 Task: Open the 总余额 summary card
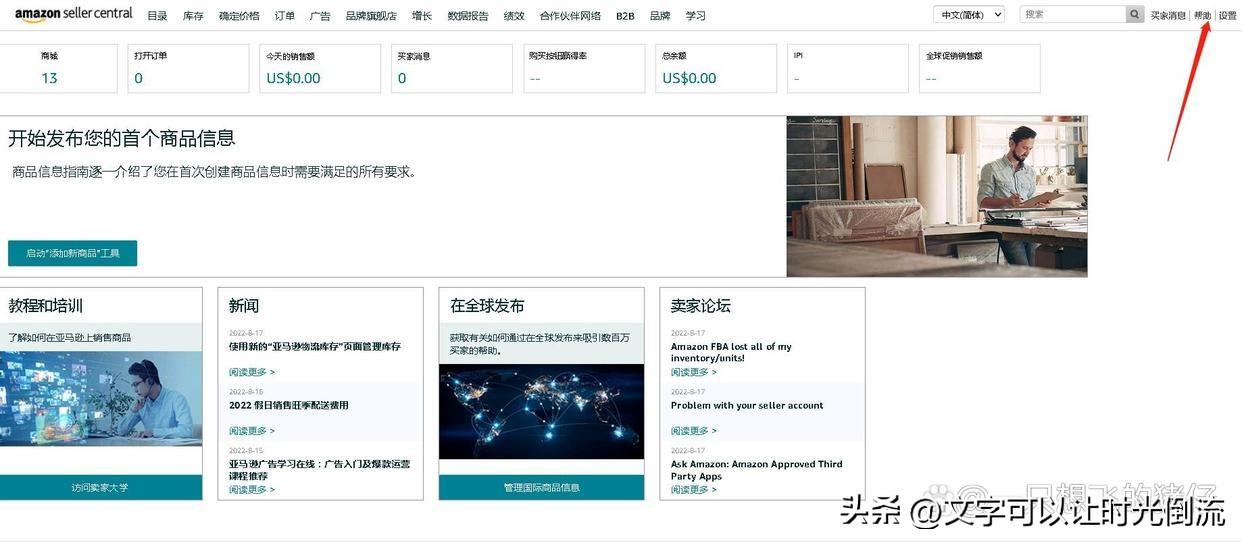click(716, 68)
